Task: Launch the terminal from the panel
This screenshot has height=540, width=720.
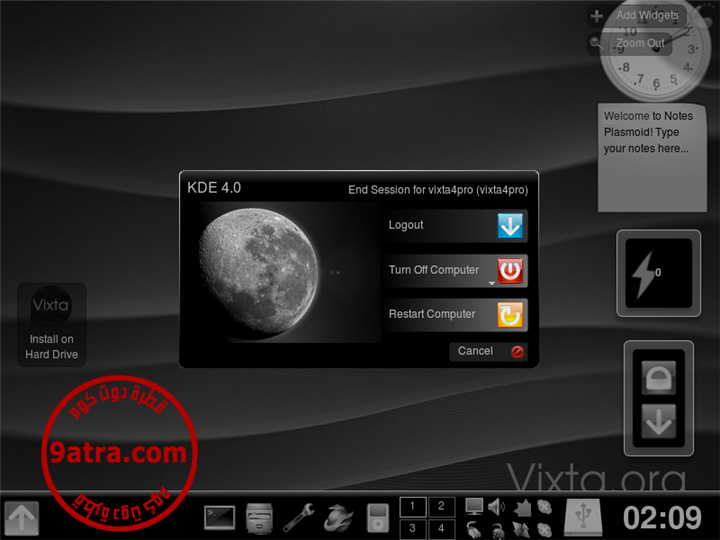Action: [219, 518]
